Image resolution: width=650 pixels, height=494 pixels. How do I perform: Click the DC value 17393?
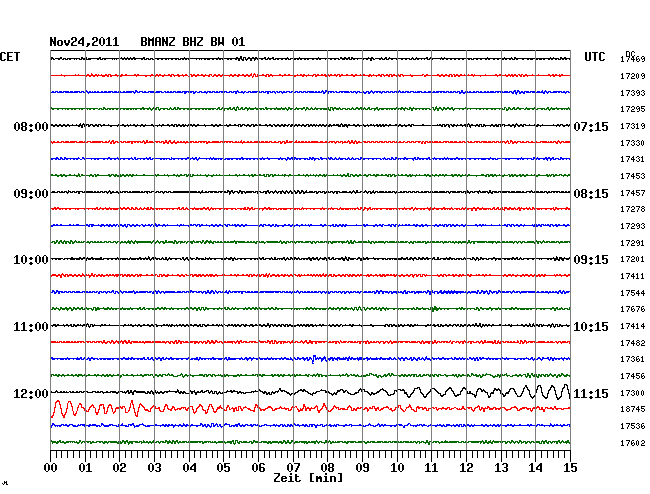tap(633, 93)
